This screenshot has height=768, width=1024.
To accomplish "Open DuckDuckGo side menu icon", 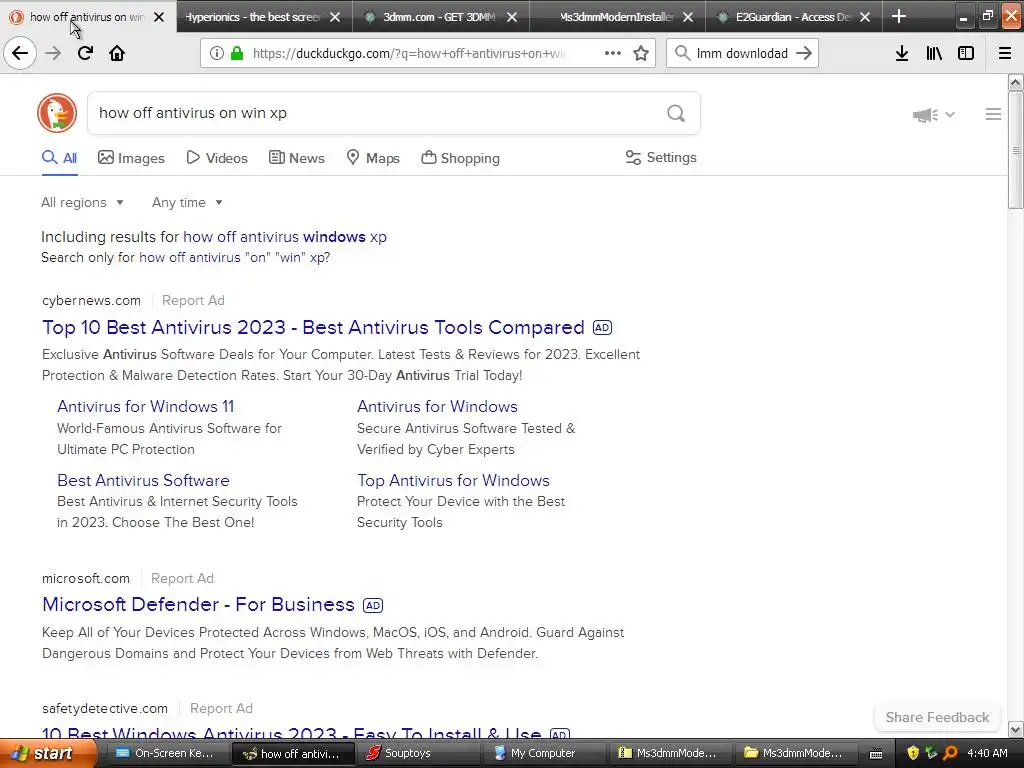I will coord(993,114).
